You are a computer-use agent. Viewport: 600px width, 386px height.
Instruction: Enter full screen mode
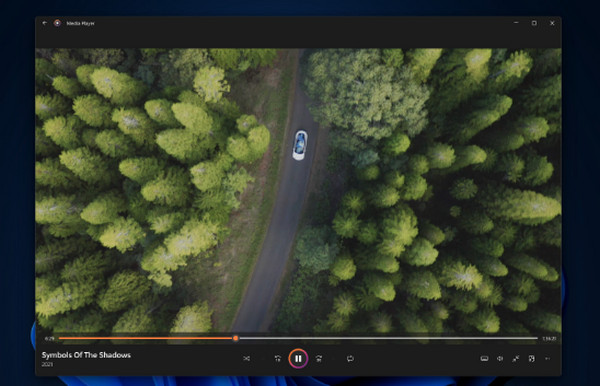click(516, 358)
